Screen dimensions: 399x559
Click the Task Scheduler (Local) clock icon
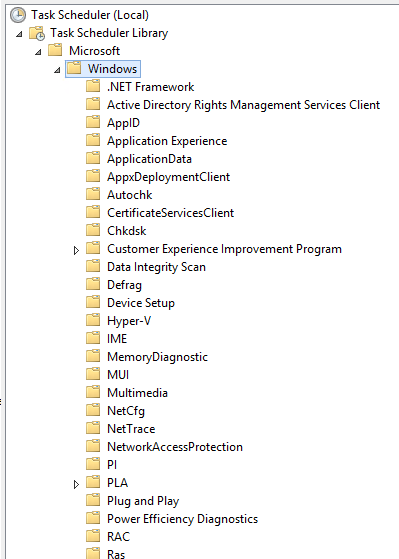17,15
